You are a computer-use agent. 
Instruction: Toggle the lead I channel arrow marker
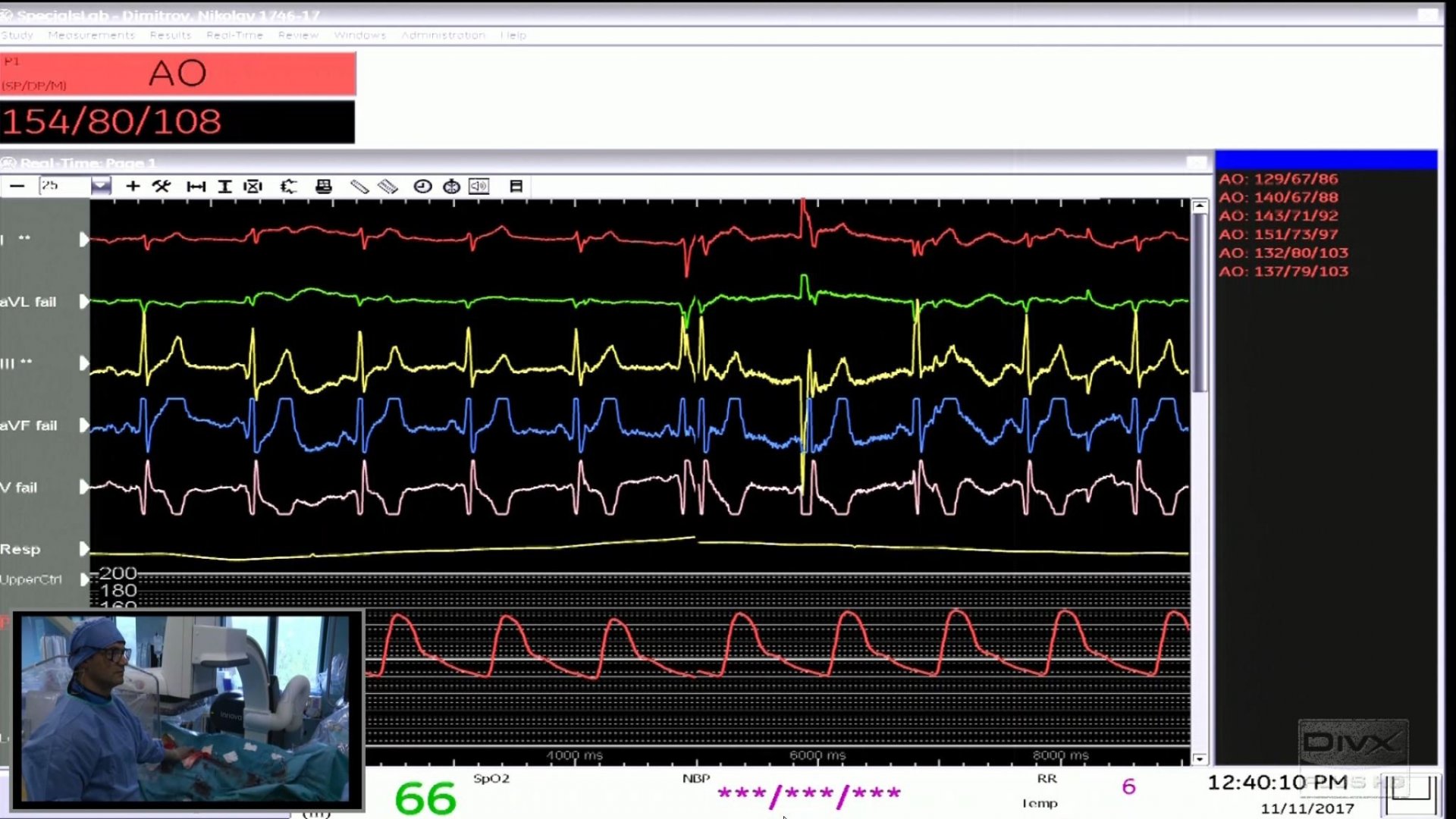[x=83, y=240]
